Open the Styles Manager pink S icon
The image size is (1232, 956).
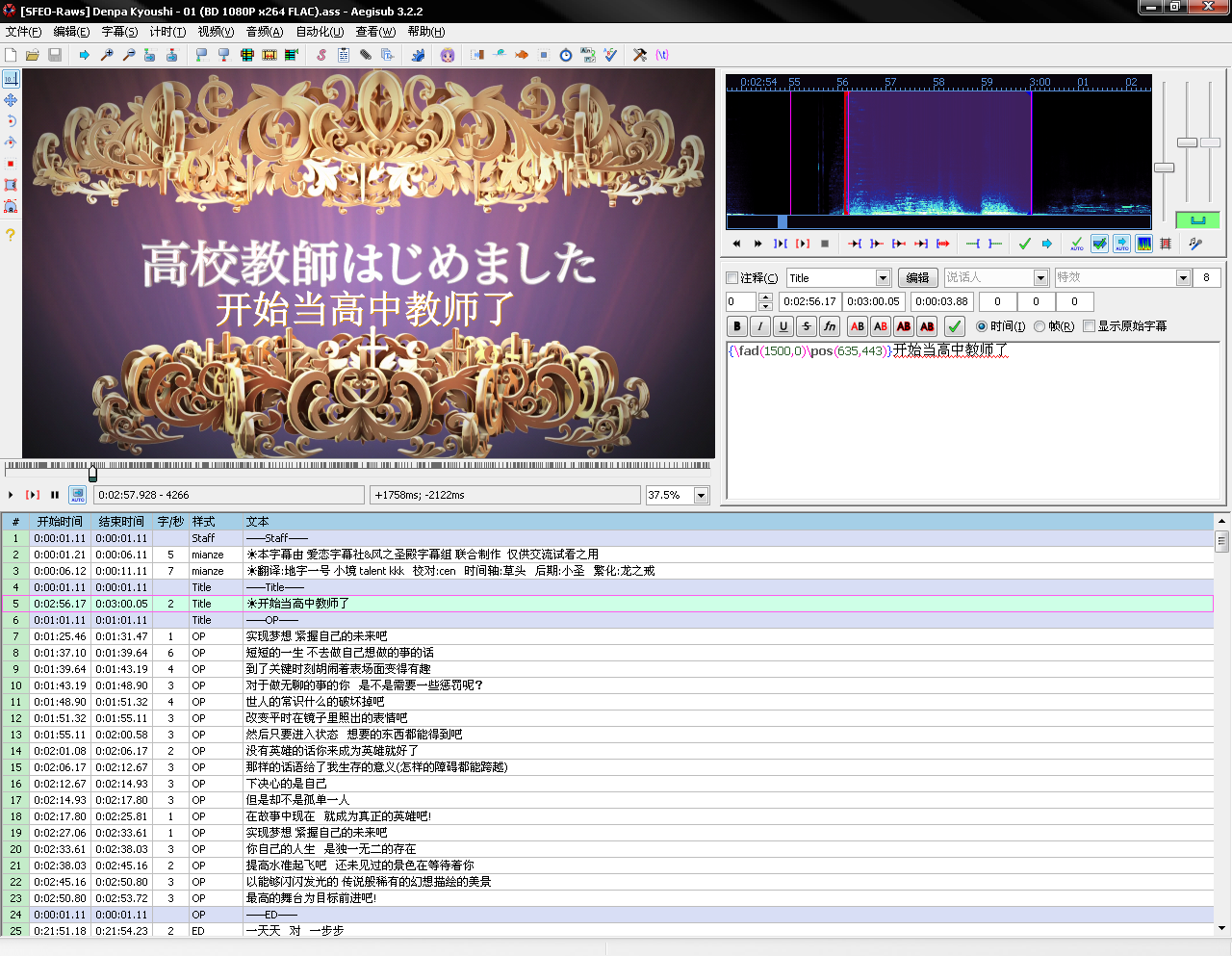pos(321,55)
